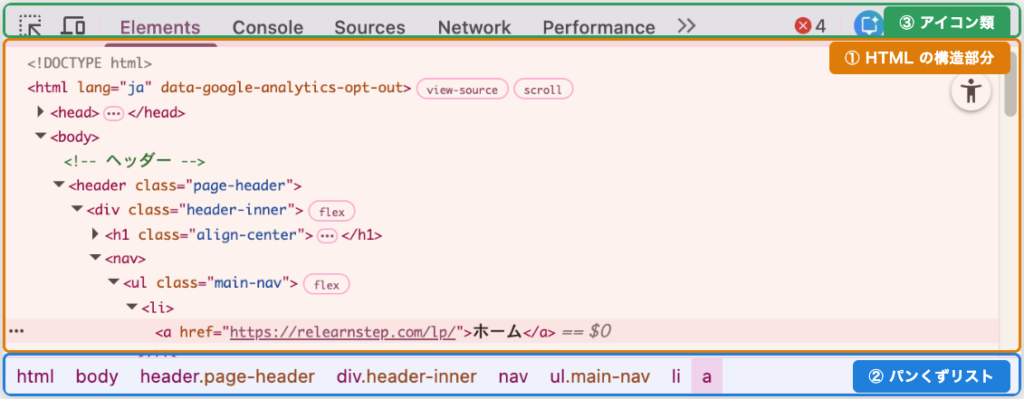Screen dimensions: 1024x399
Task: Select header.page-header breadcrumb item
Action: coord(227,376)
